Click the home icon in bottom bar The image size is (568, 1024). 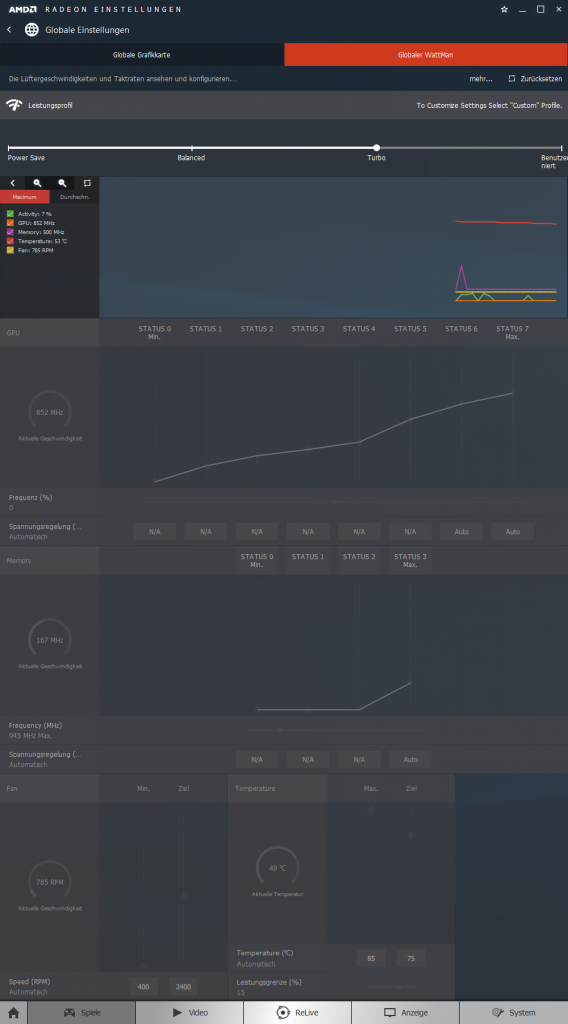click(x=13, y=1013)
